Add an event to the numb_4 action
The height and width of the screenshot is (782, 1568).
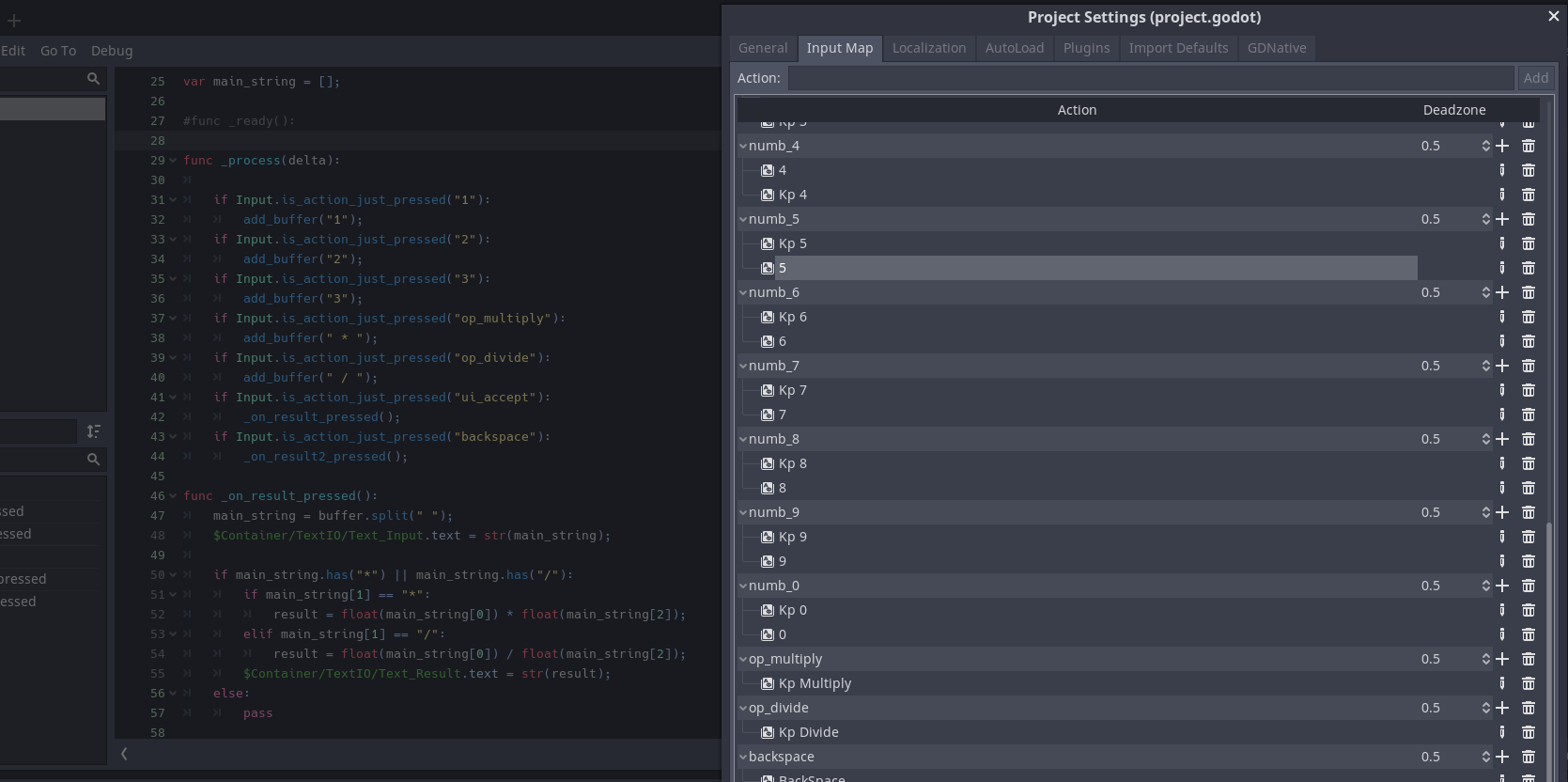[x=1502, y=146]
